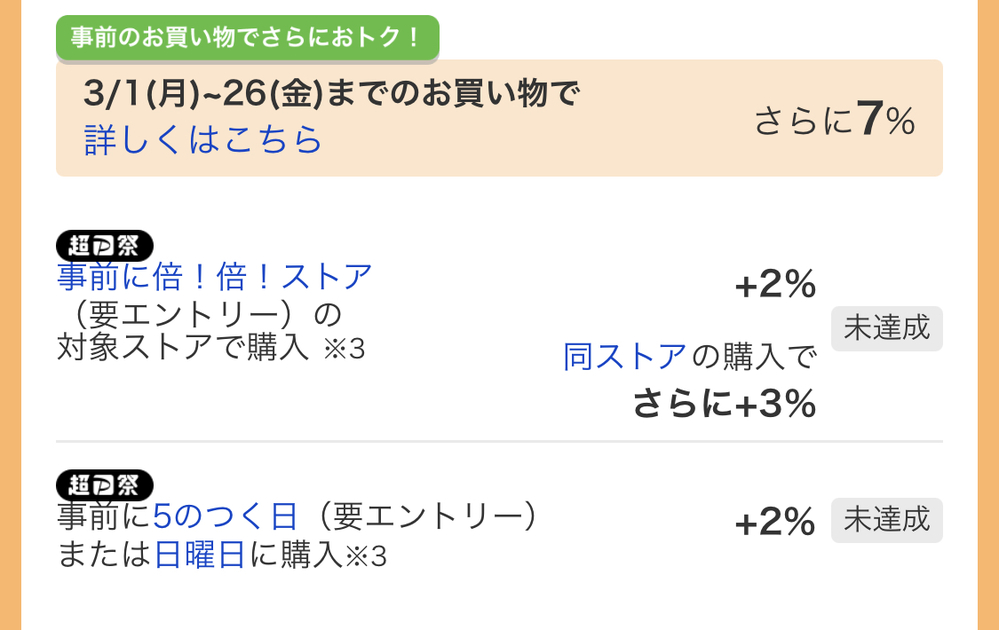Click the +2% value in 倍！倍！ストア row
Screen dimensions: 999x630
(775, 286)
